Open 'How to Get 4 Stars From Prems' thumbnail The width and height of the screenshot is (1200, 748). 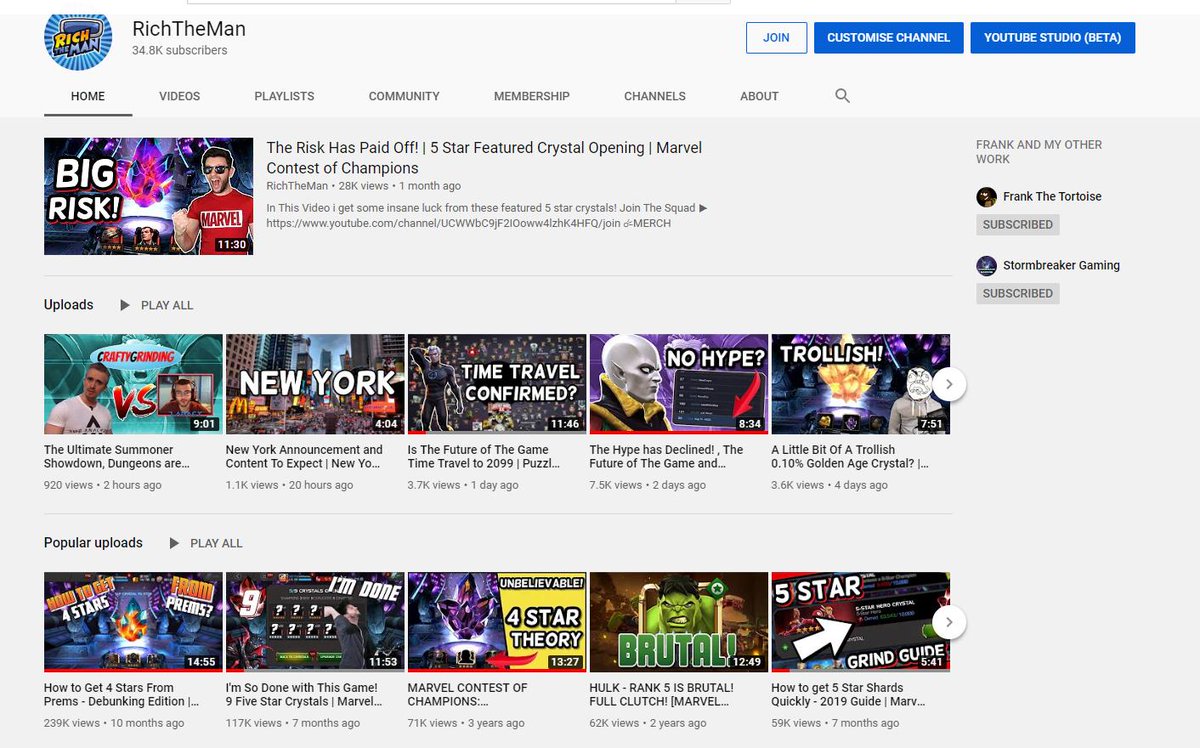tap(133, 622)
